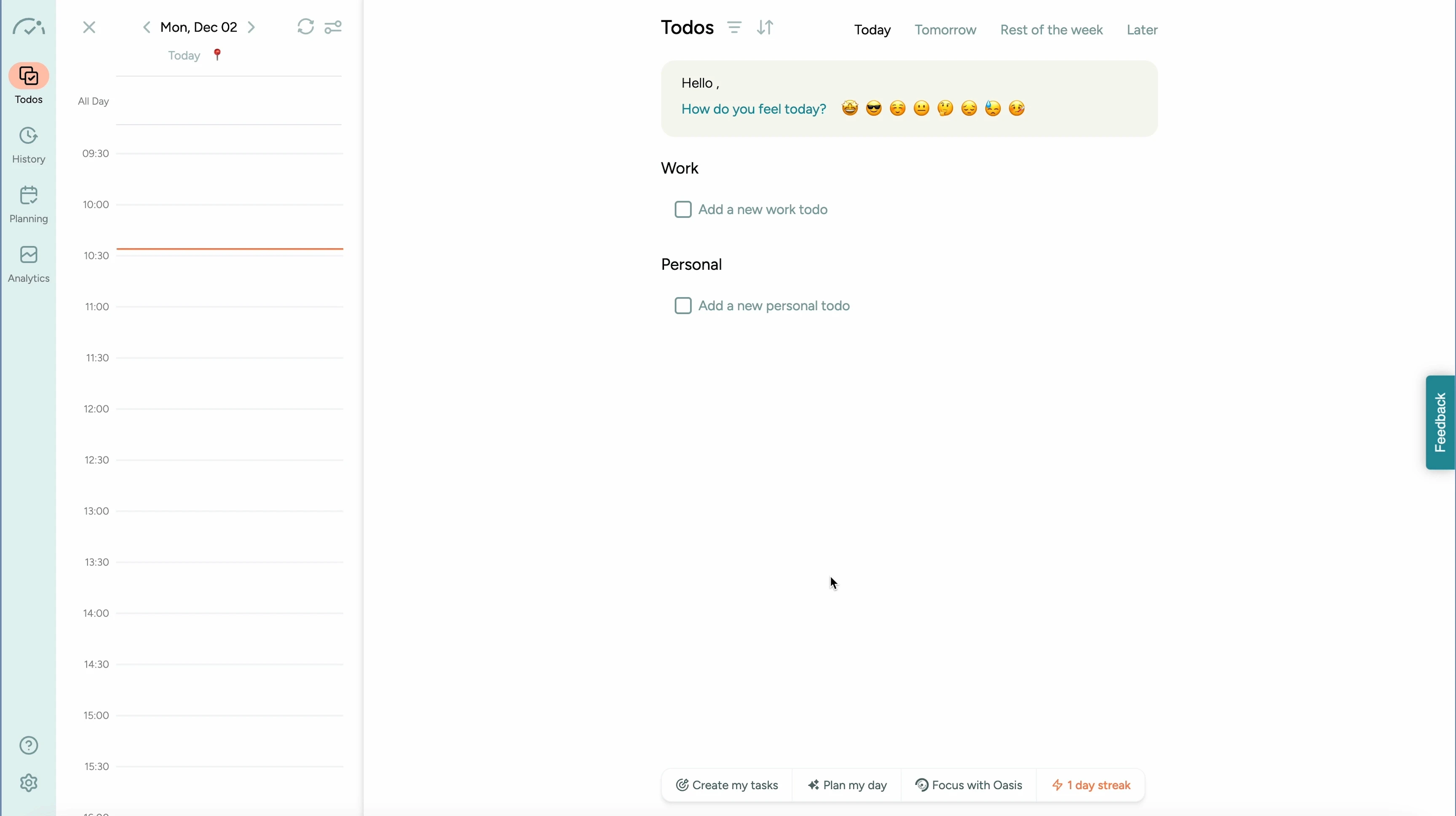1456x816 pixels.
Task: Open help question mark icon
Action: [x=28, y=745]
